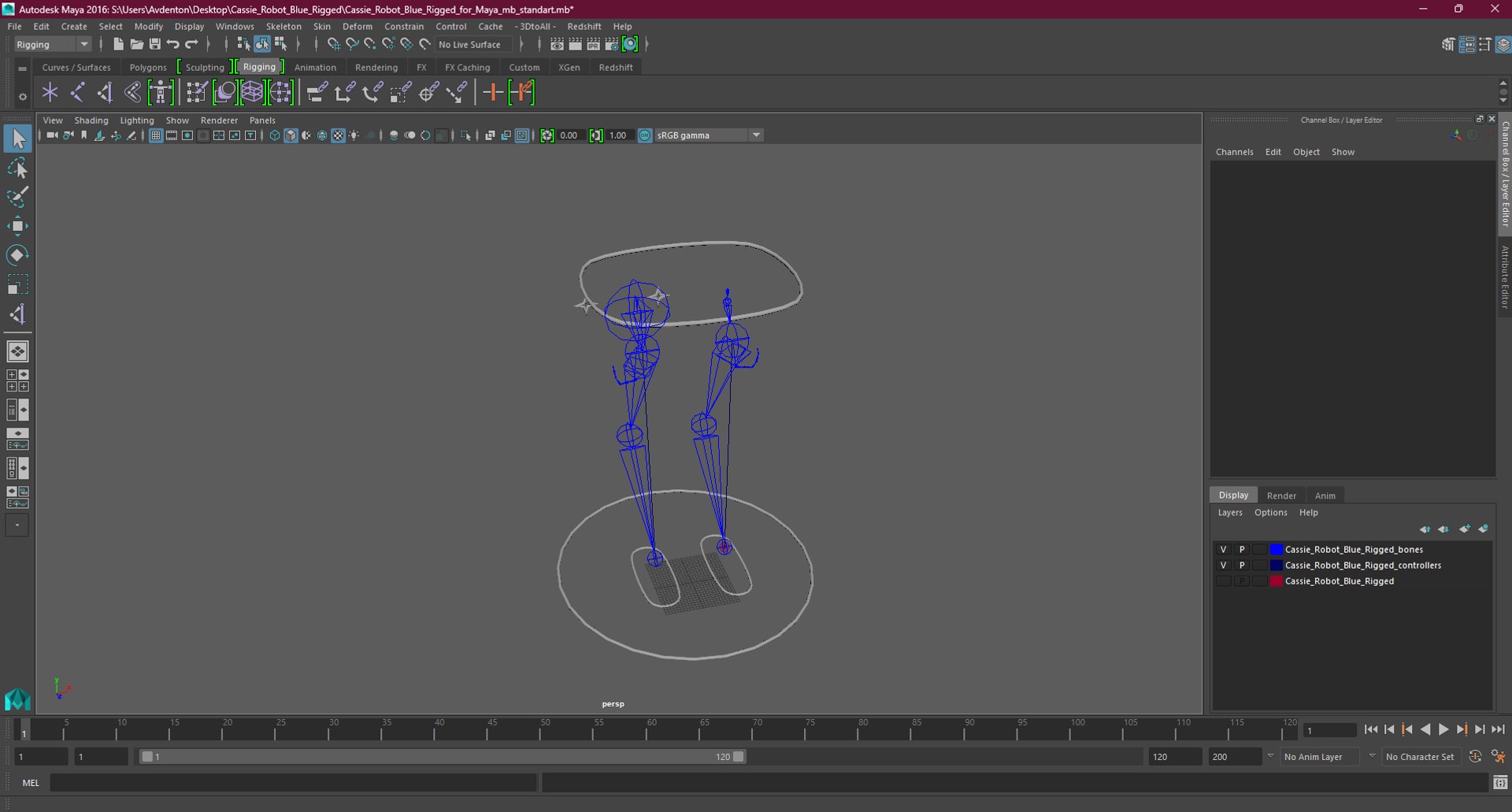1512x812 pixels.
Task: Click the Go to Start of playback button
Action: [1371, 730]
